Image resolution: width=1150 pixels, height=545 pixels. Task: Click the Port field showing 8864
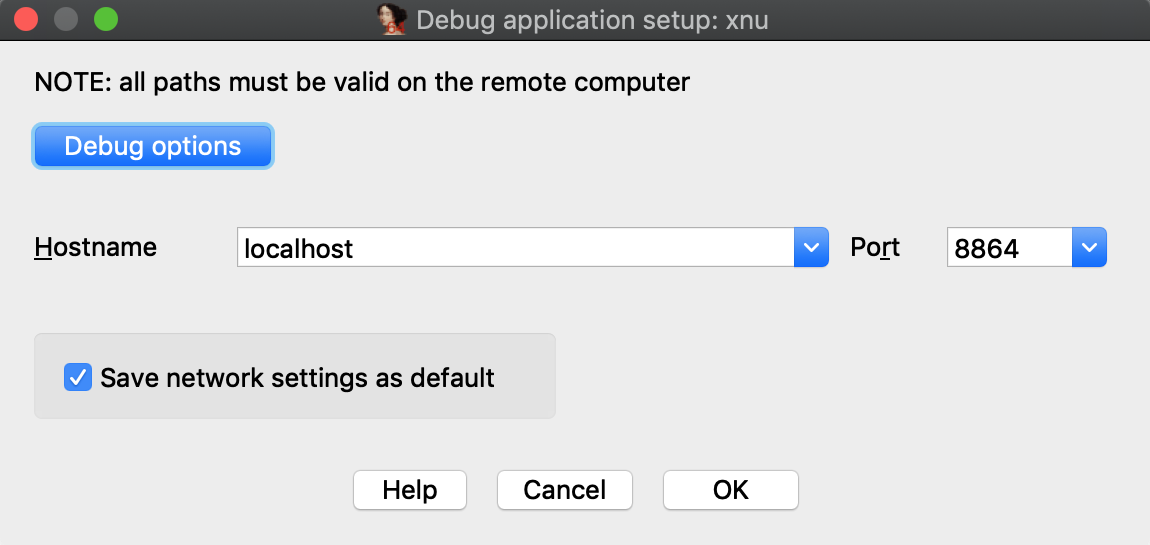(x=1009, y=248)
